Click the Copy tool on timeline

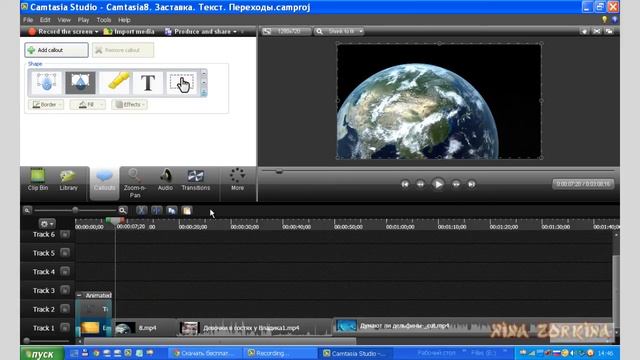click(x=171, y=210)
